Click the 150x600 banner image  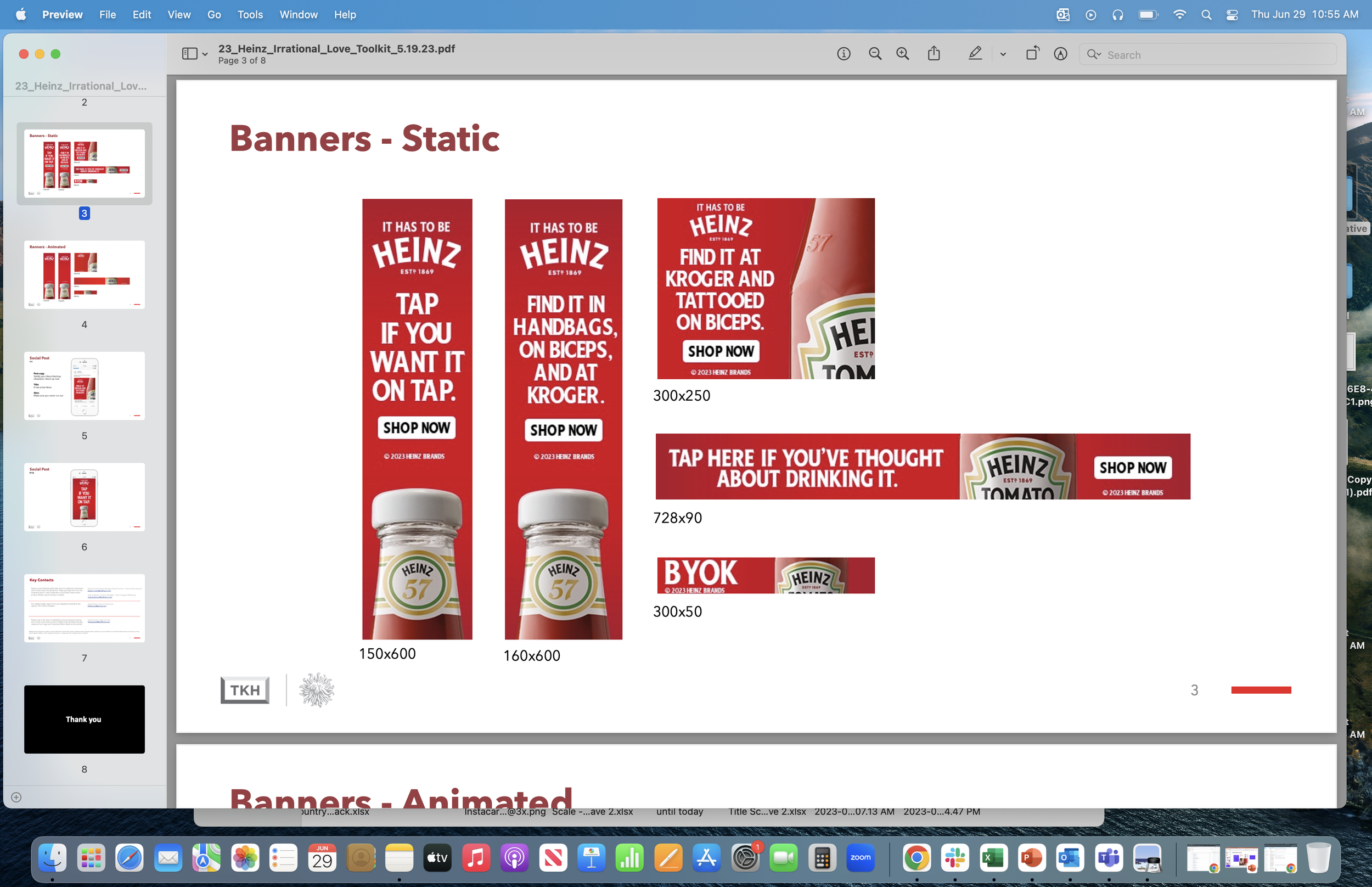coord(417,419)
